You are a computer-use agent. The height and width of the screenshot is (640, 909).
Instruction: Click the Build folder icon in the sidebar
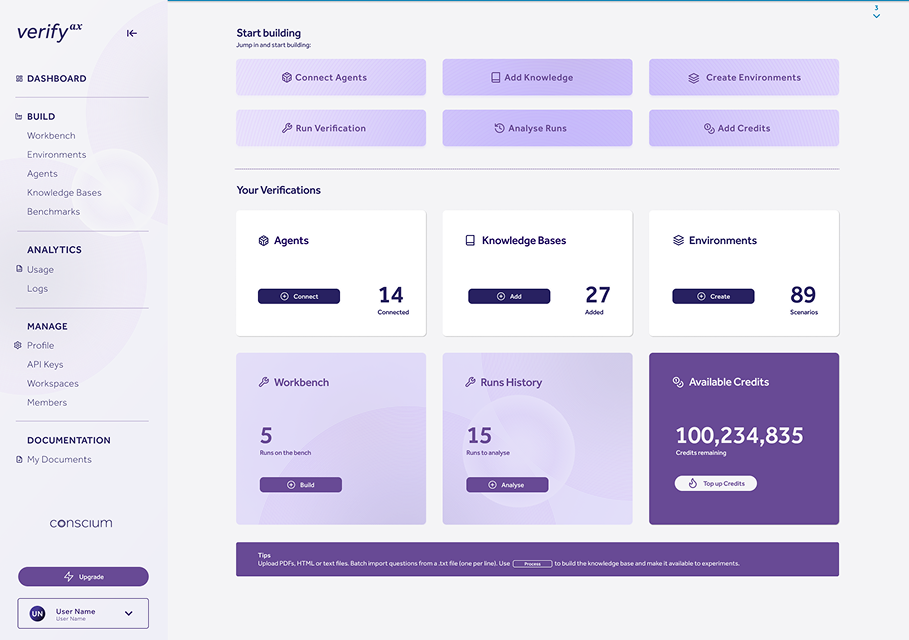coord(19,117)
